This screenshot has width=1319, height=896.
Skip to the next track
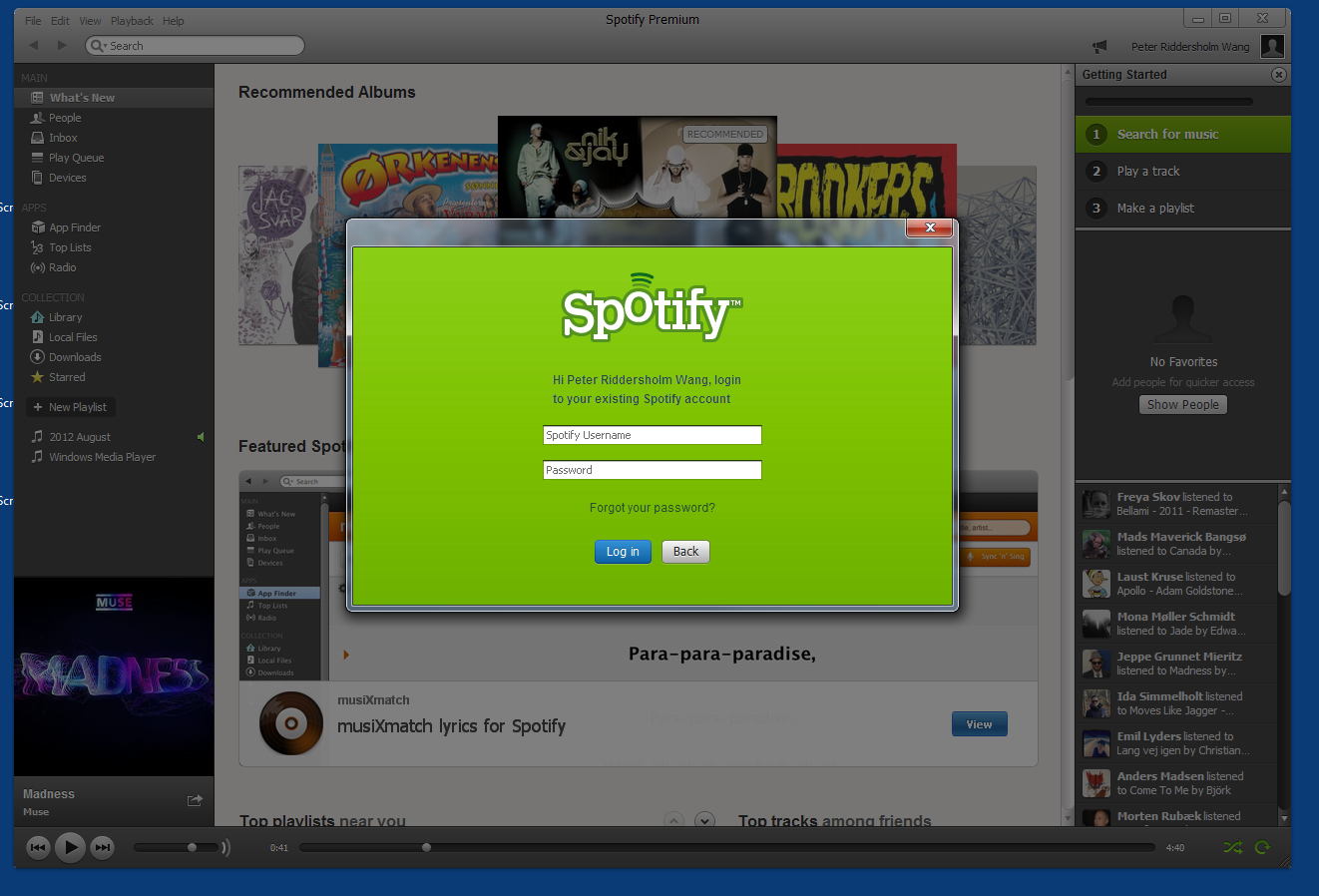coord(102,847)
